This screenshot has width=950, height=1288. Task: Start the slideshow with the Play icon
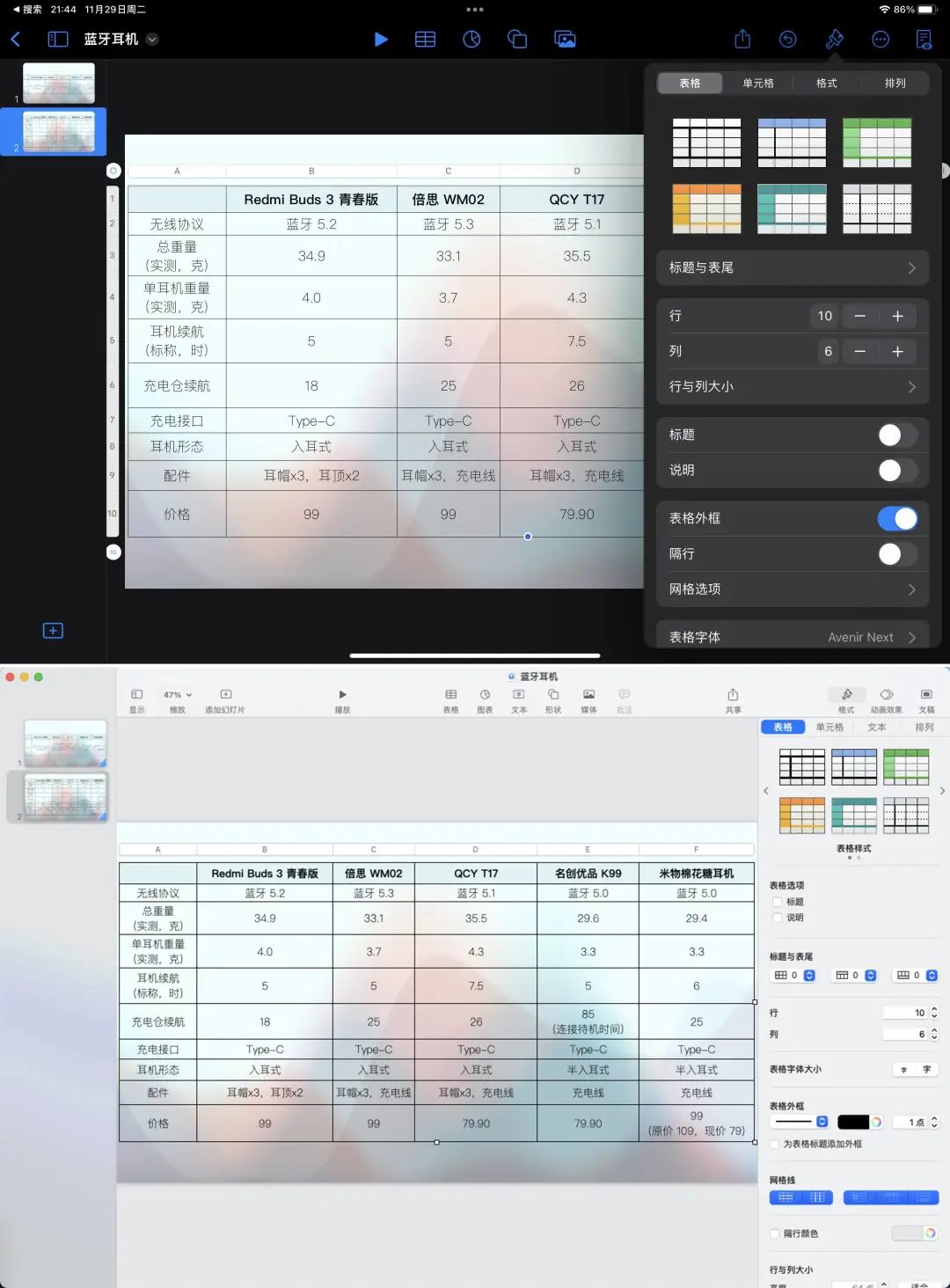381,40
